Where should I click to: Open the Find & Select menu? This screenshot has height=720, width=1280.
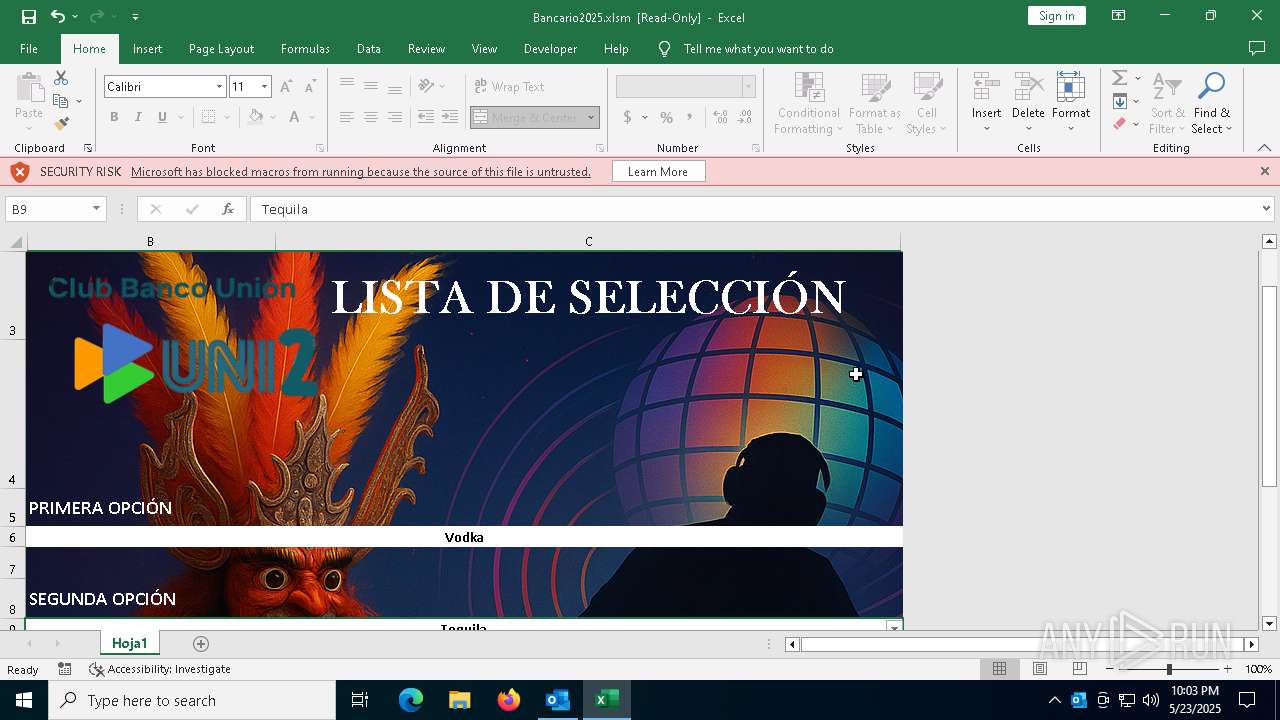tap(1212, 103)
